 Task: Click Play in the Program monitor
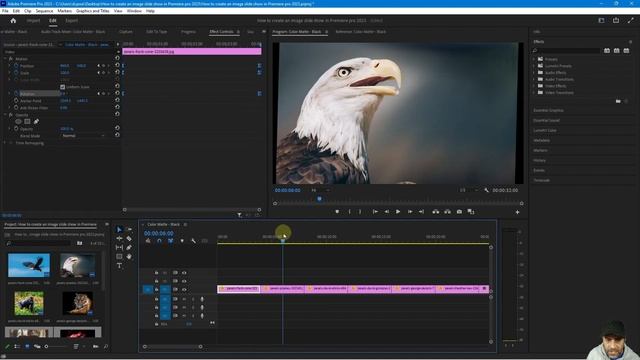[x=398, y=211]
